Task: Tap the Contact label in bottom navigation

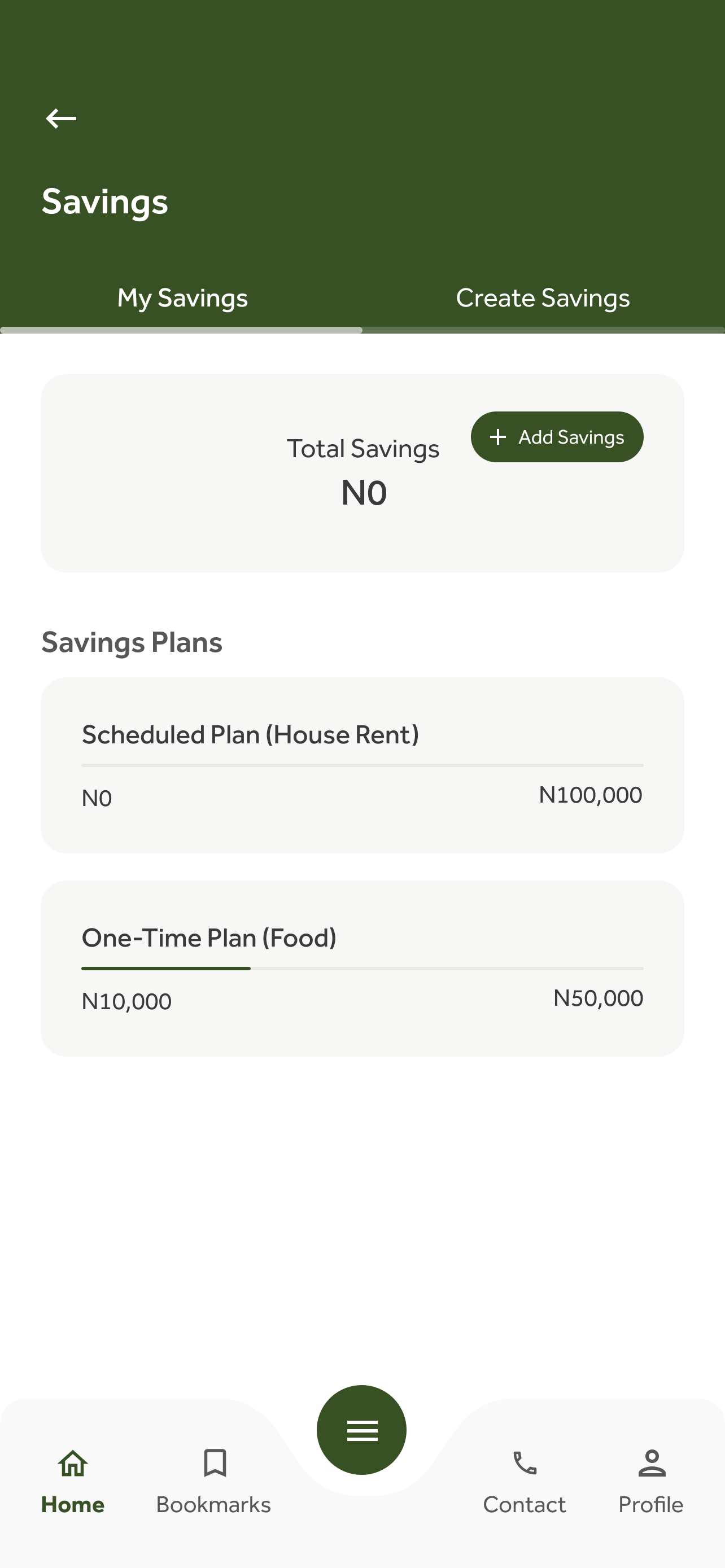Action: [525, 1505]
